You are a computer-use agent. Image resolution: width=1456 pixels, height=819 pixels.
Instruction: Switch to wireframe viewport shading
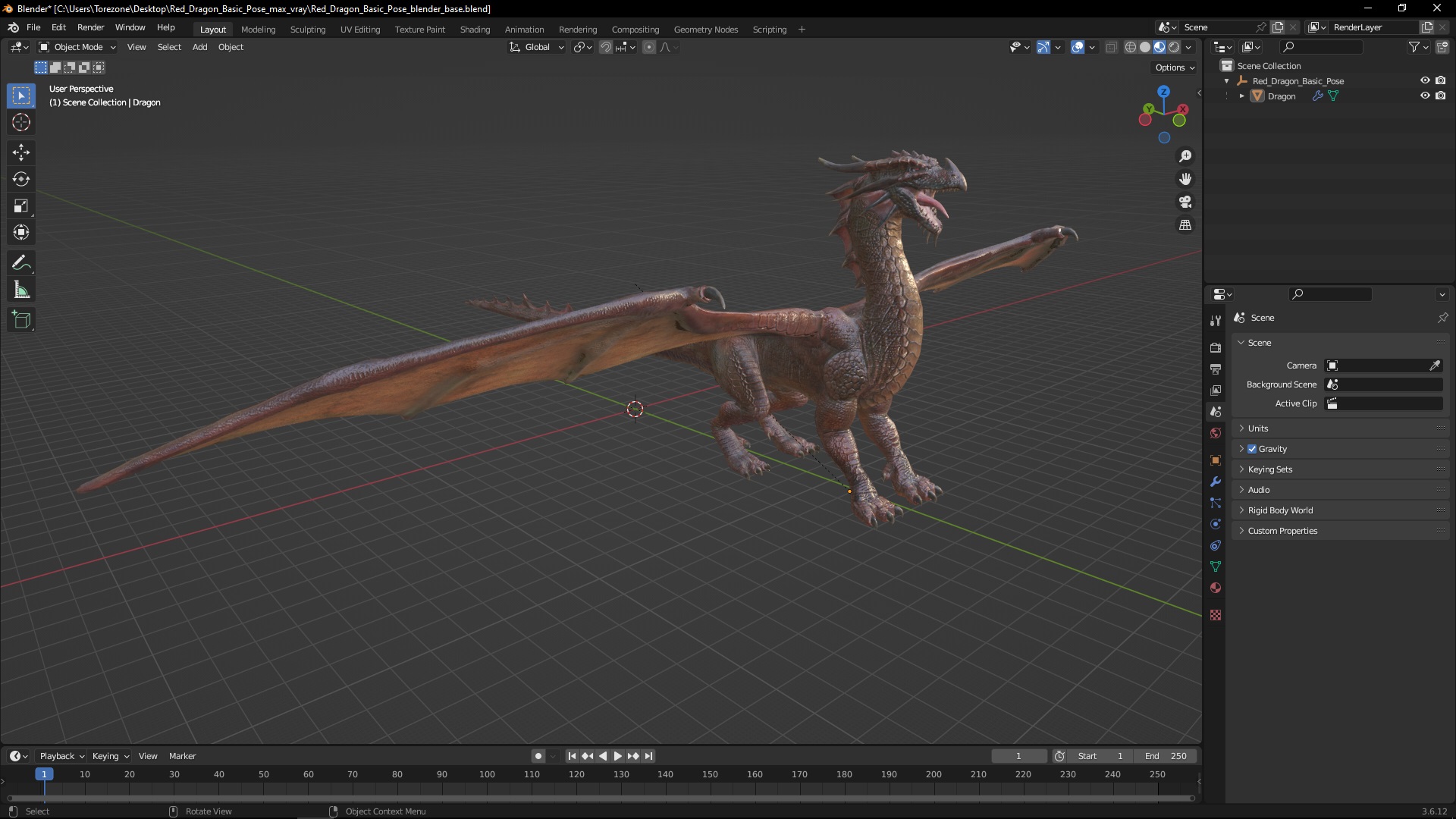(1131, 47)
